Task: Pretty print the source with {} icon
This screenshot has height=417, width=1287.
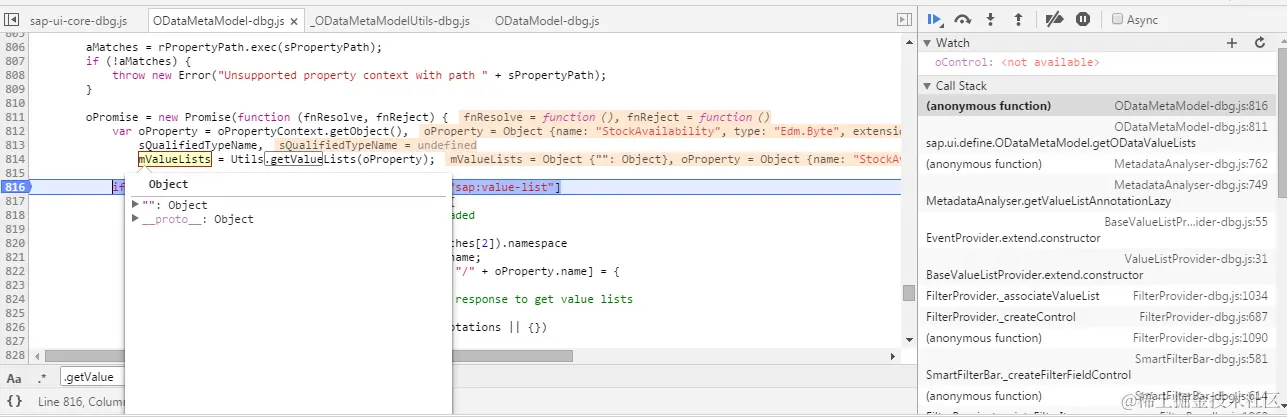Action: point(14,401)
